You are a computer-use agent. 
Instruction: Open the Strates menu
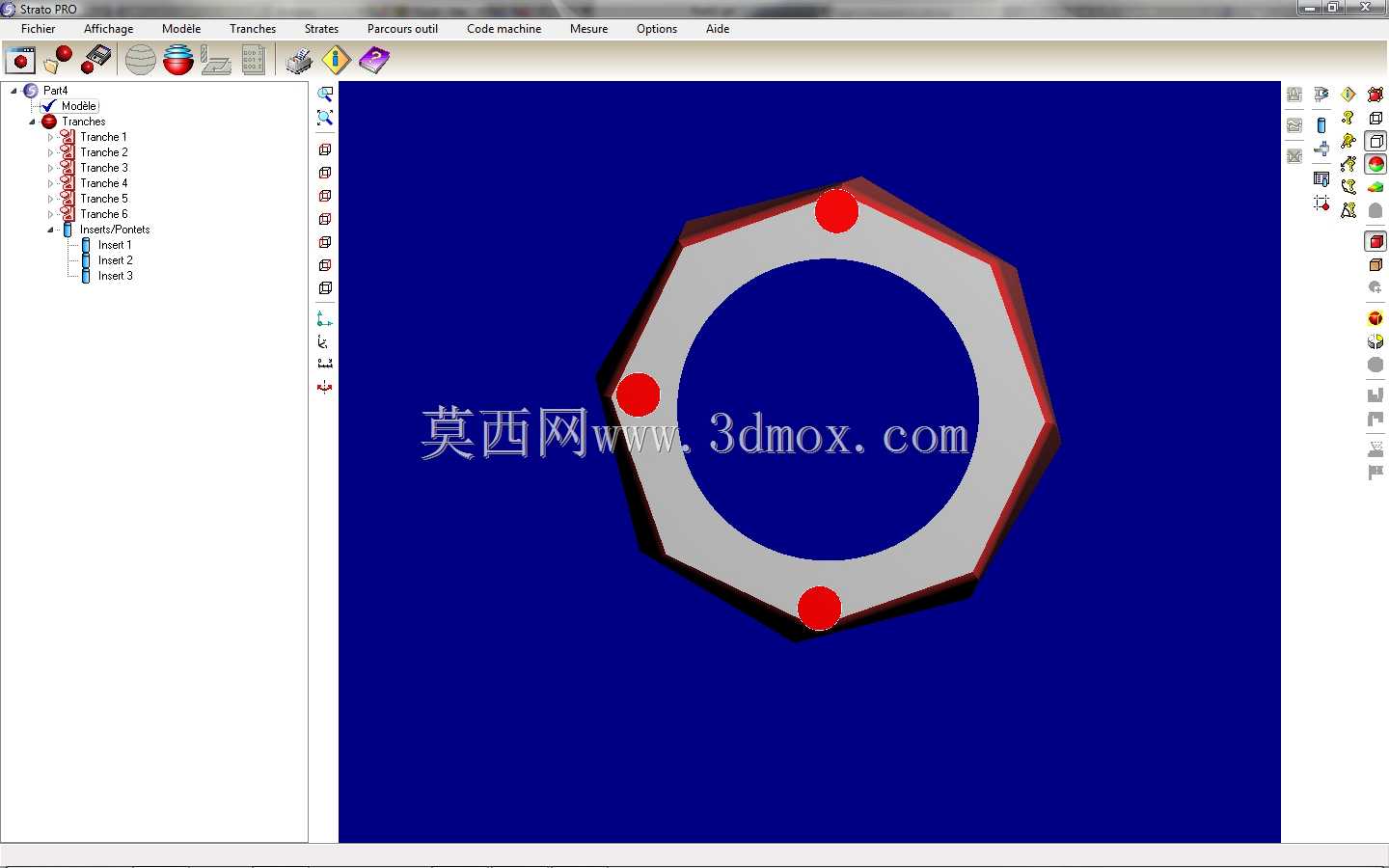coord(321,29)
